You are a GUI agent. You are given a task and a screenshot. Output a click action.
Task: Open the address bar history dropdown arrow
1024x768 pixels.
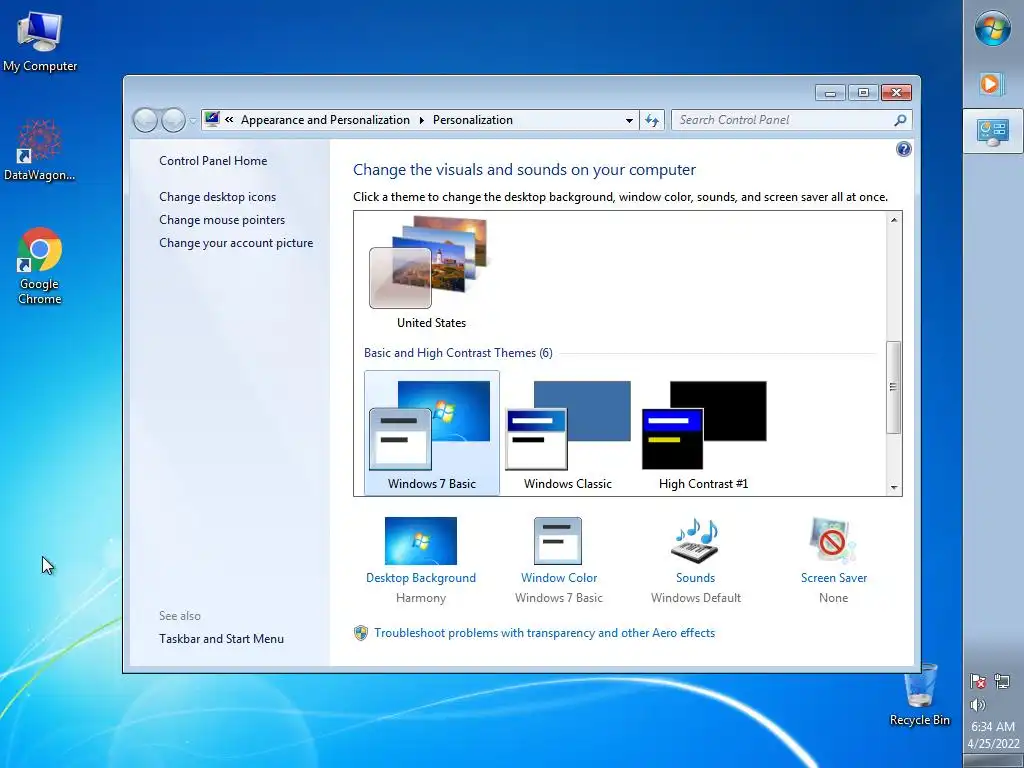click(629, 120)
